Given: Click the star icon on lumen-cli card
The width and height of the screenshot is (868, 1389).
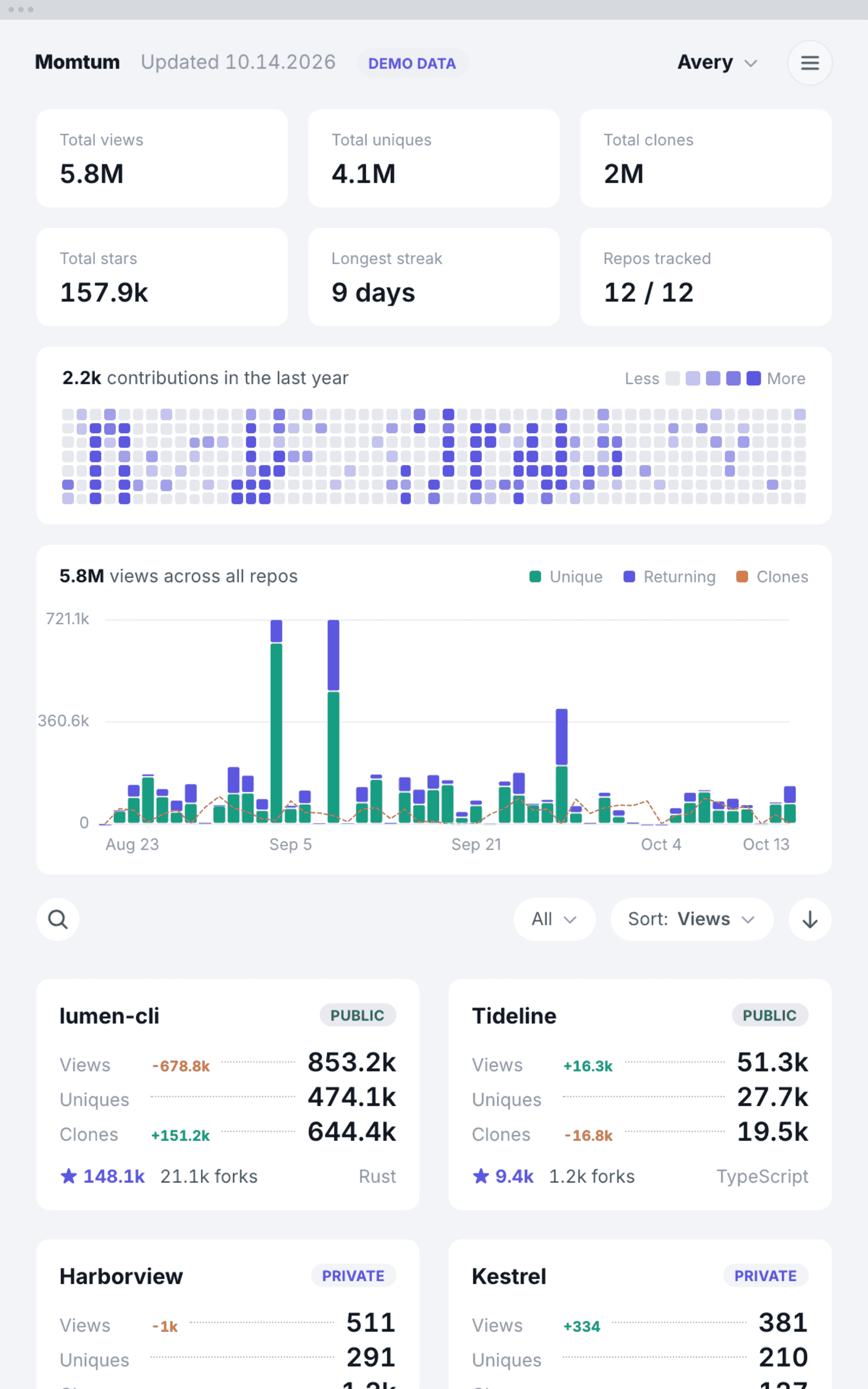Looking at the screenshot, I should [x=69, y=1176].
